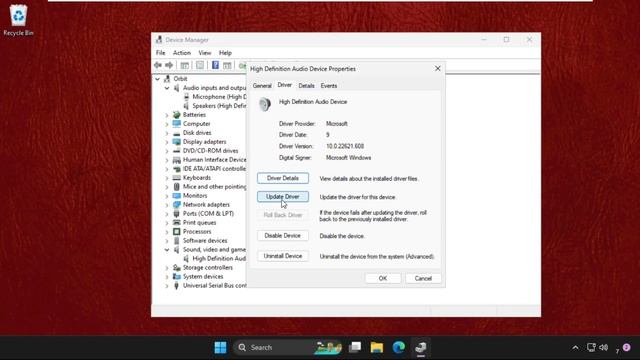
Task: Select the Processors icon in the tree
Action: (176, 231)
